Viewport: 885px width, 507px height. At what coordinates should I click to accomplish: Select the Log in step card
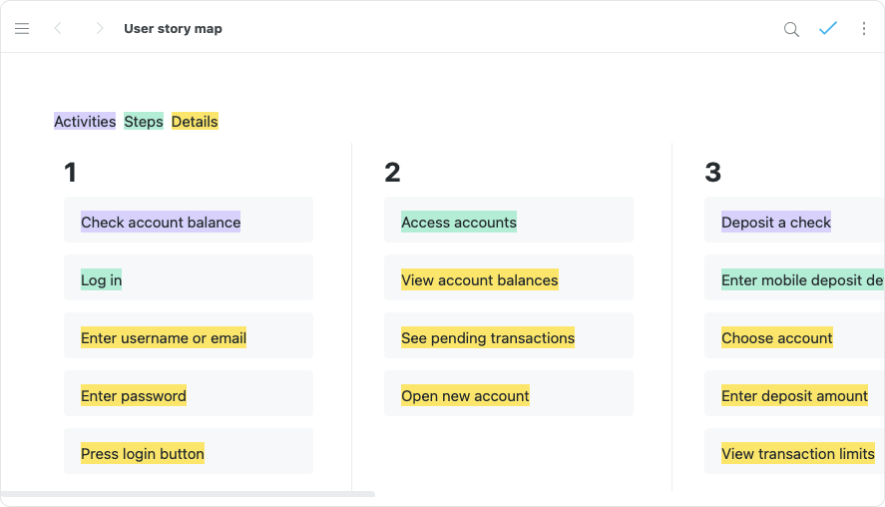point(188,280)
